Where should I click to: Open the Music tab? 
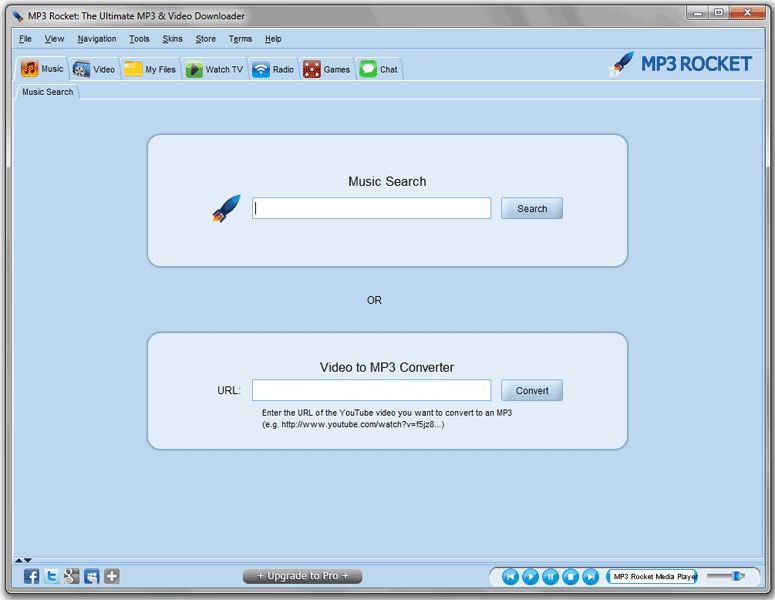43,69
